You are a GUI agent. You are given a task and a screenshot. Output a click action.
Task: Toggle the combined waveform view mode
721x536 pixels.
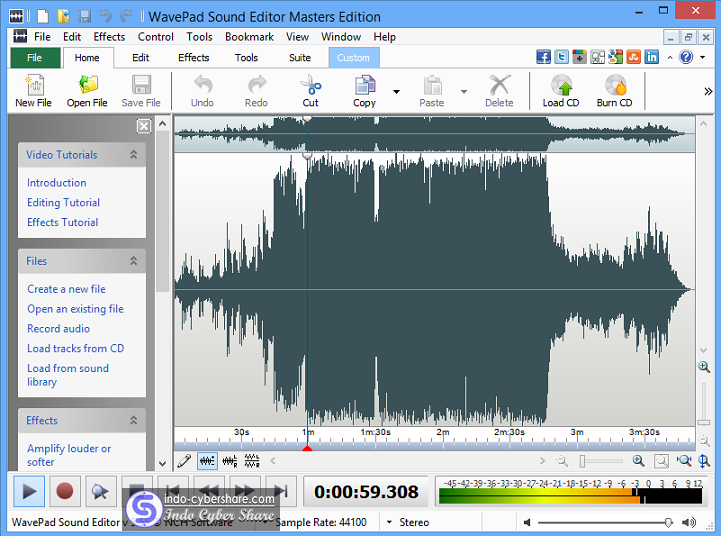tap(207, 461)
